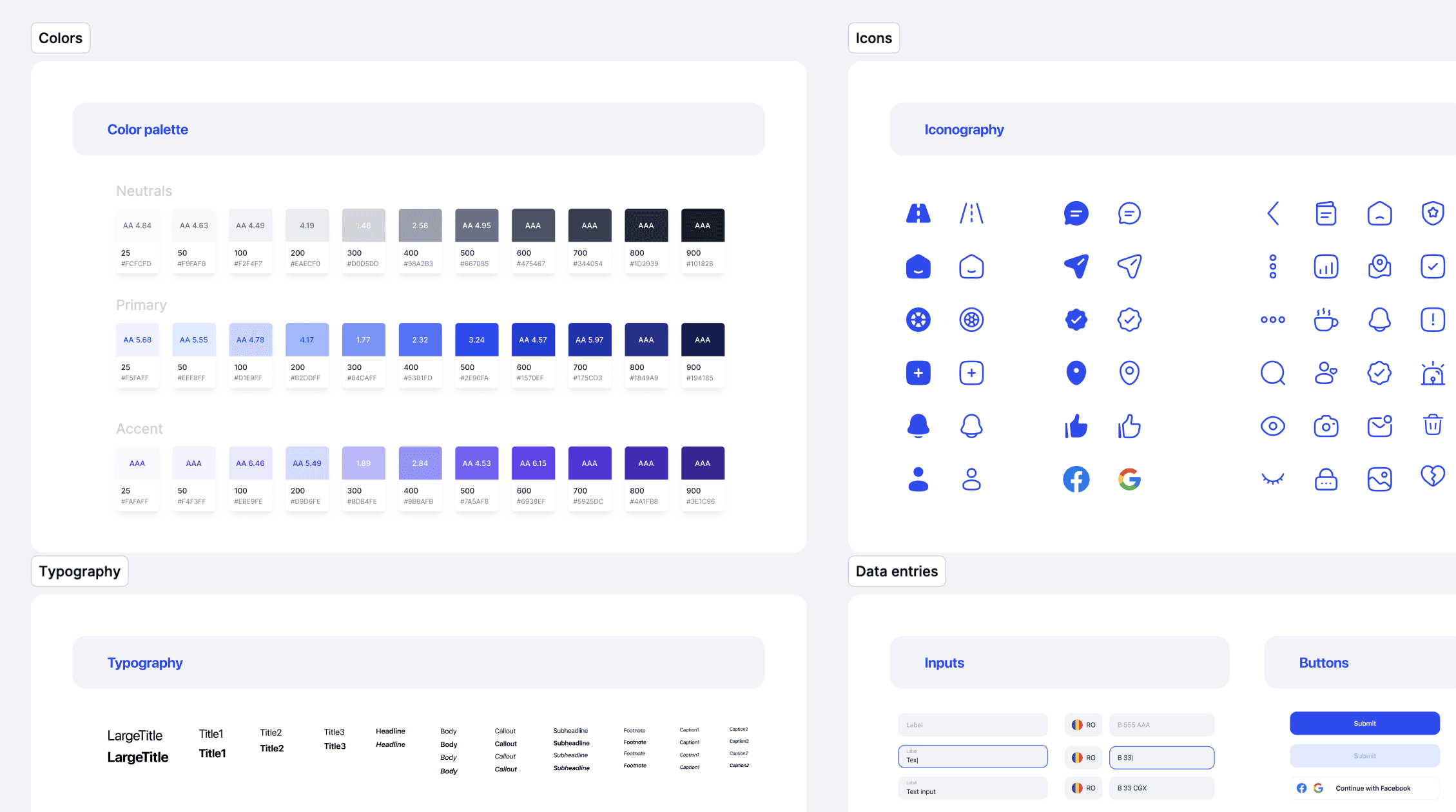Select the Colors frame label
The image size is (1456, 812).
pyautogui.click(x=61, y=38)
